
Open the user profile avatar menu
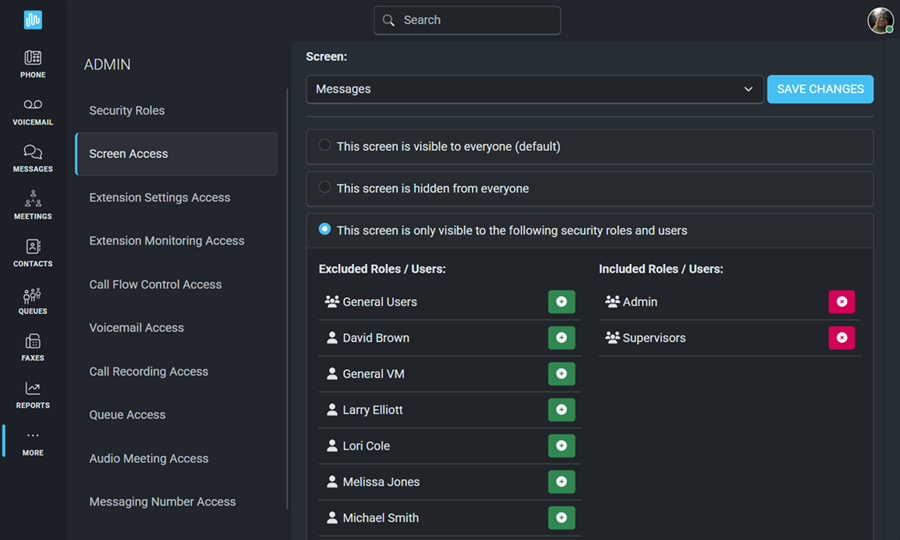pos(880,21)
